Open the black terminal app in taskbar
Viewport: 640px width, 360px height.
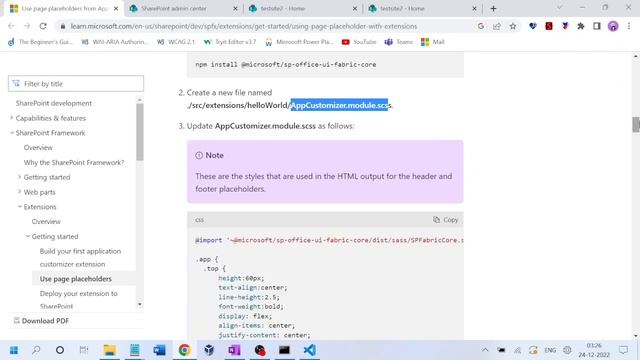[284, 350]
